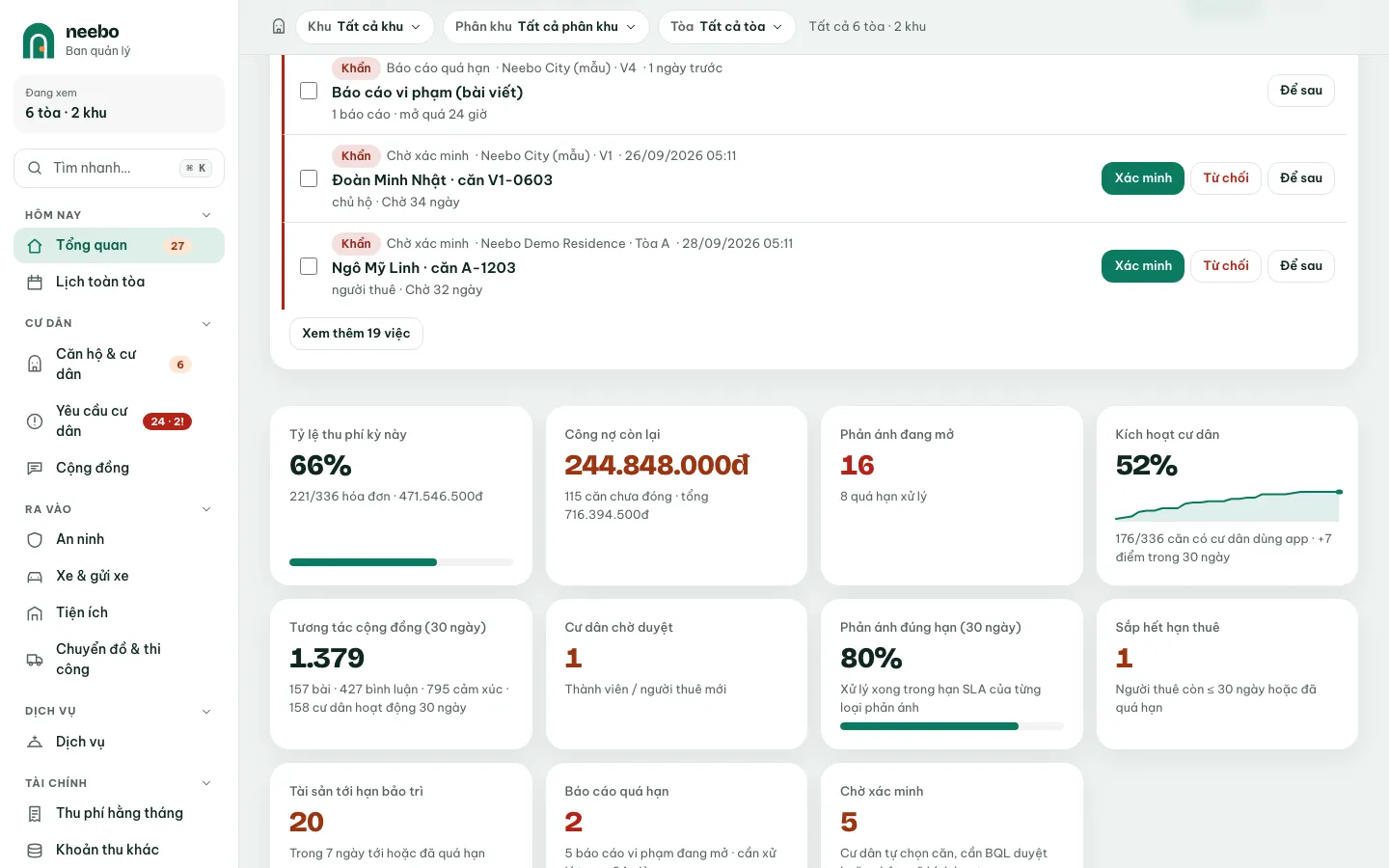1389x868 pixels.
Task: Click the Kích hoạt cư dân chart
Action: click(x=1227, y=506)
